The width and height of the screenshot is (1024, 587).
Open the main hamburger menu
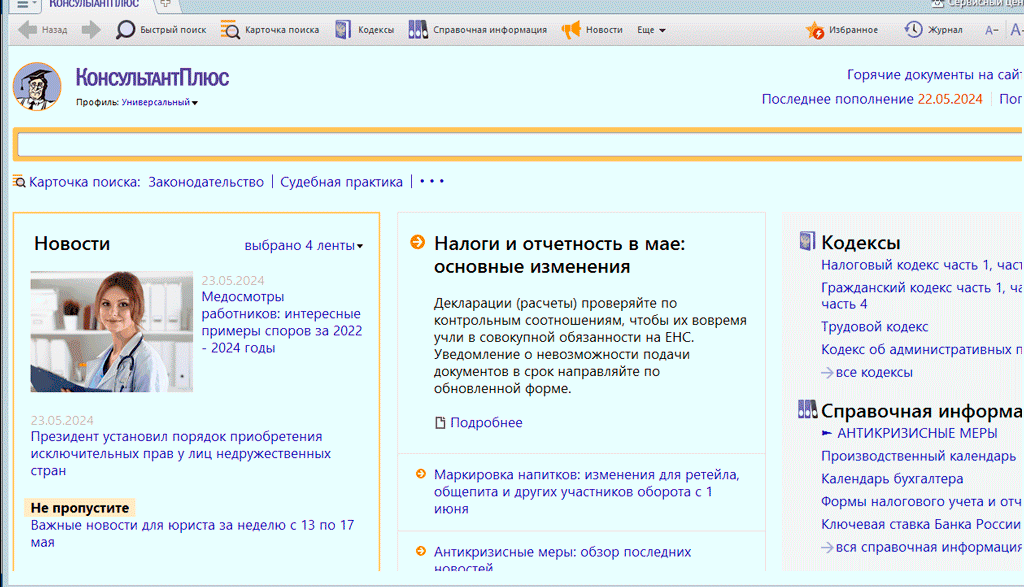(21, 4)
